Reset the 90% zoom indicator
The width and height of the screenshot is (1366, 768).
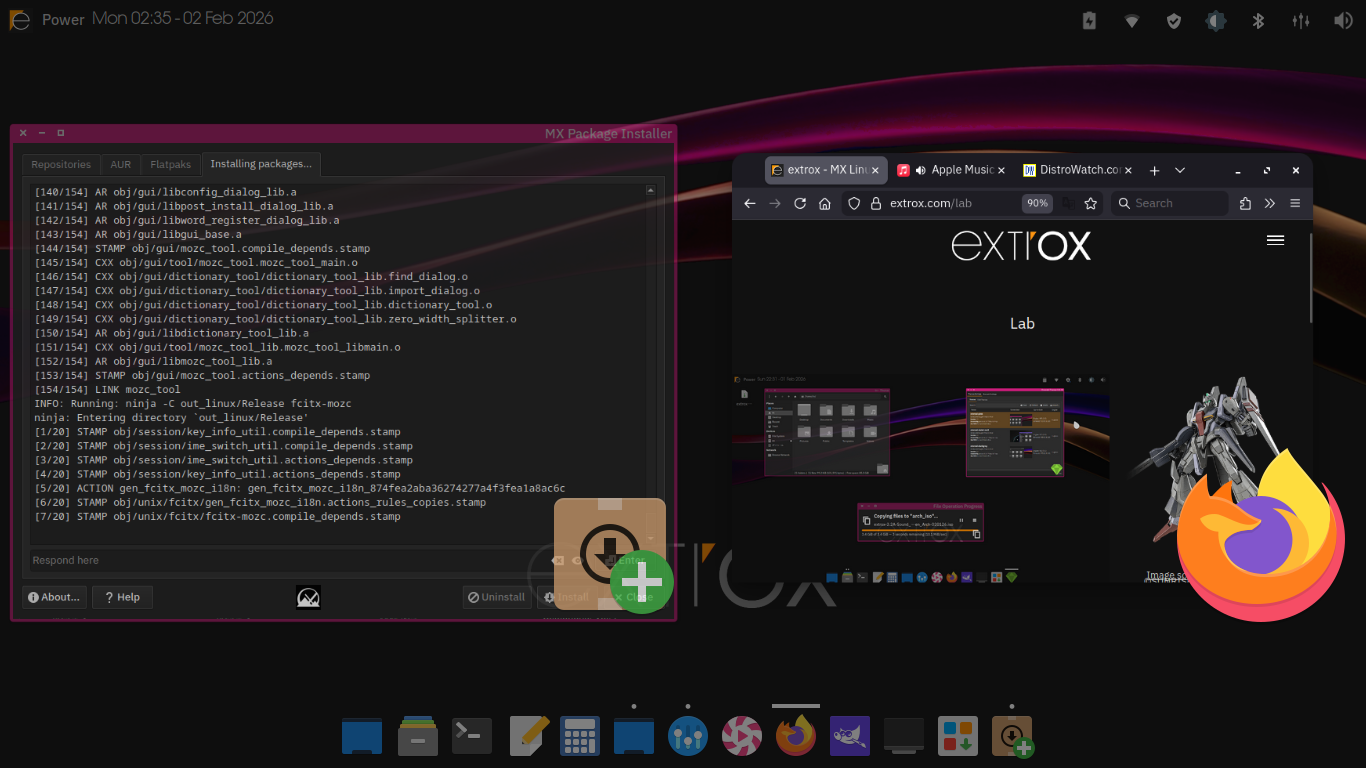pos(1038,203)
